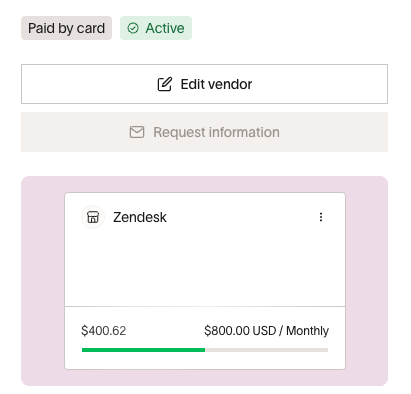Click the pink background around the card

click(43, 281)
